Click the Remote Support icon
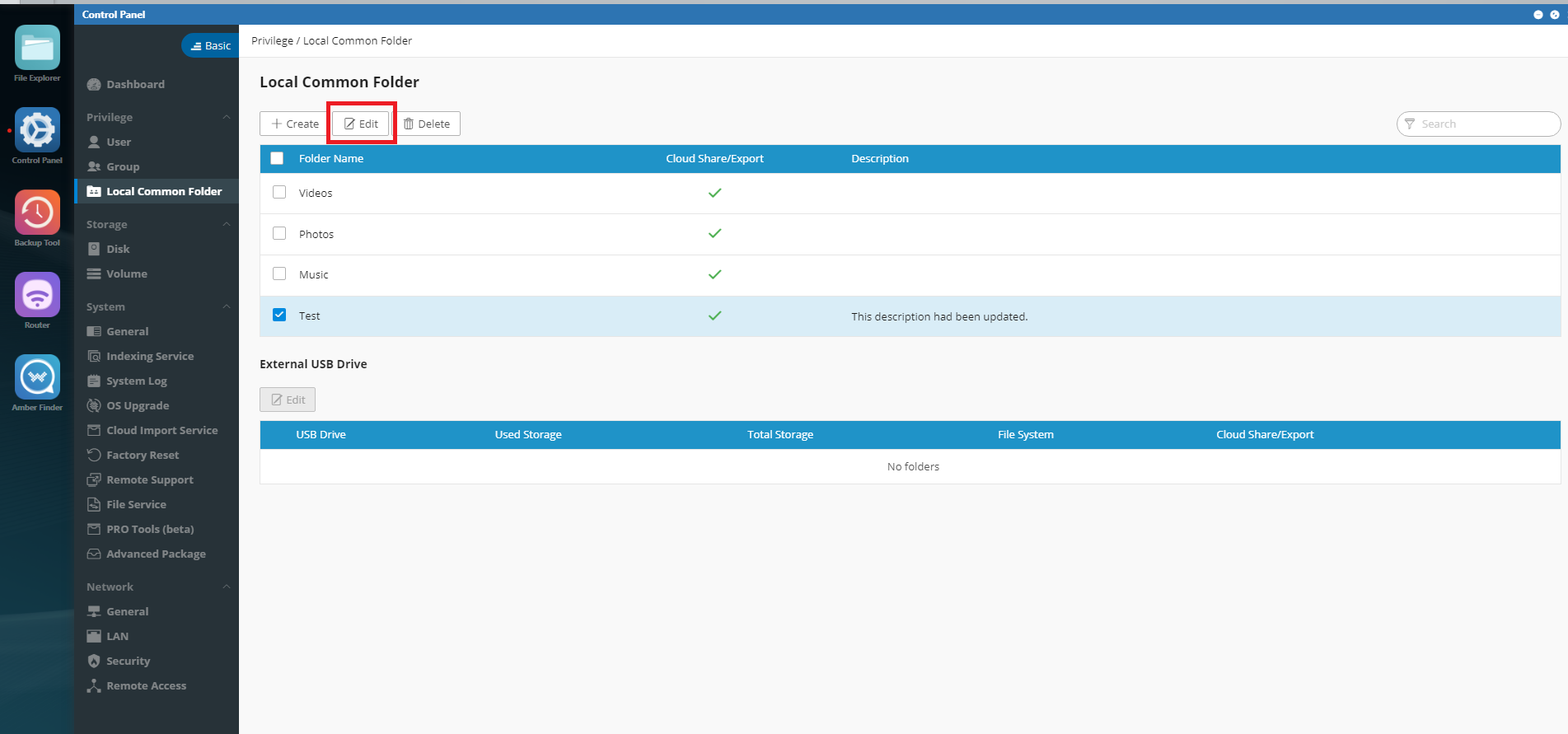This screenshot has height=734, width=1568. pyautogui.click(x=94, y=479)
